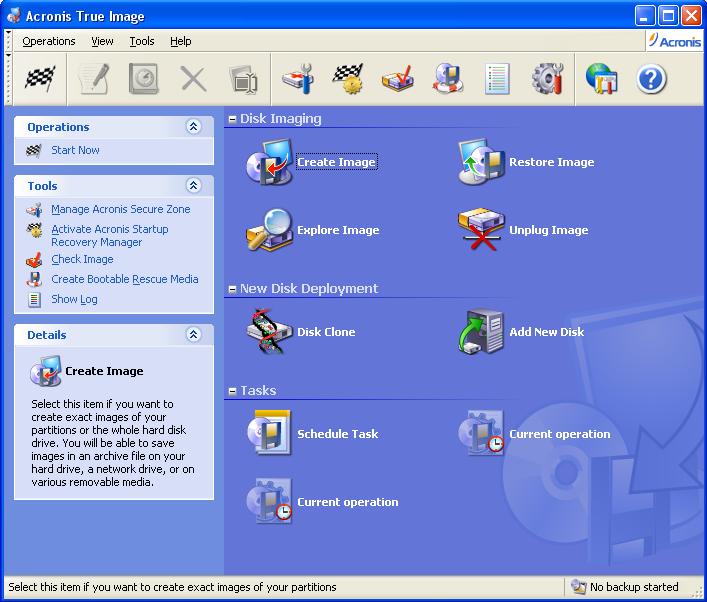Click the globe web toolbar icon
The image size is (707, 602).
tap(602, 78)
